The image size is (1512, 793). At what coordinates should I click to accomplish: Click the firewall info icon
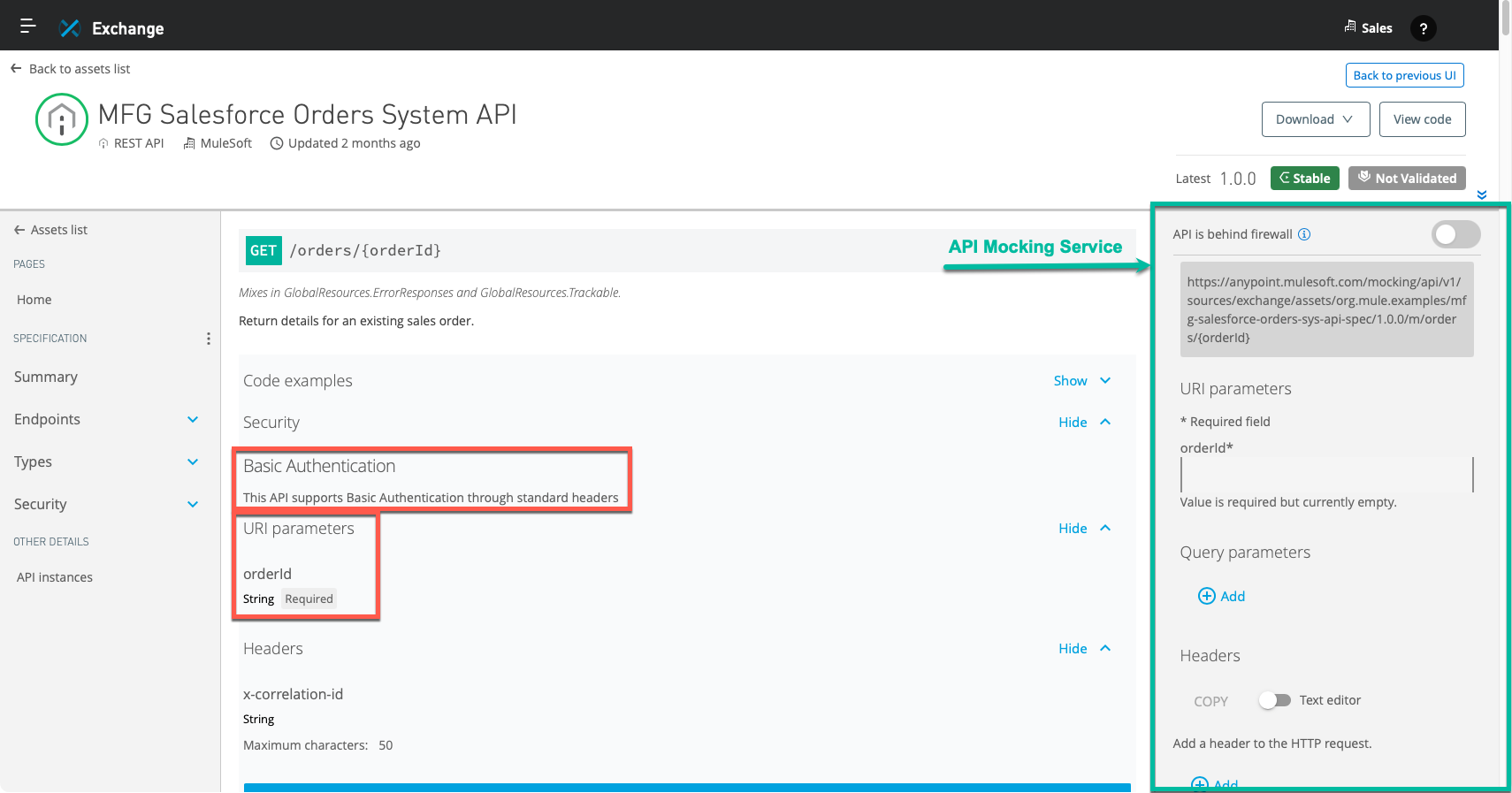click(x=1304, y=234)
